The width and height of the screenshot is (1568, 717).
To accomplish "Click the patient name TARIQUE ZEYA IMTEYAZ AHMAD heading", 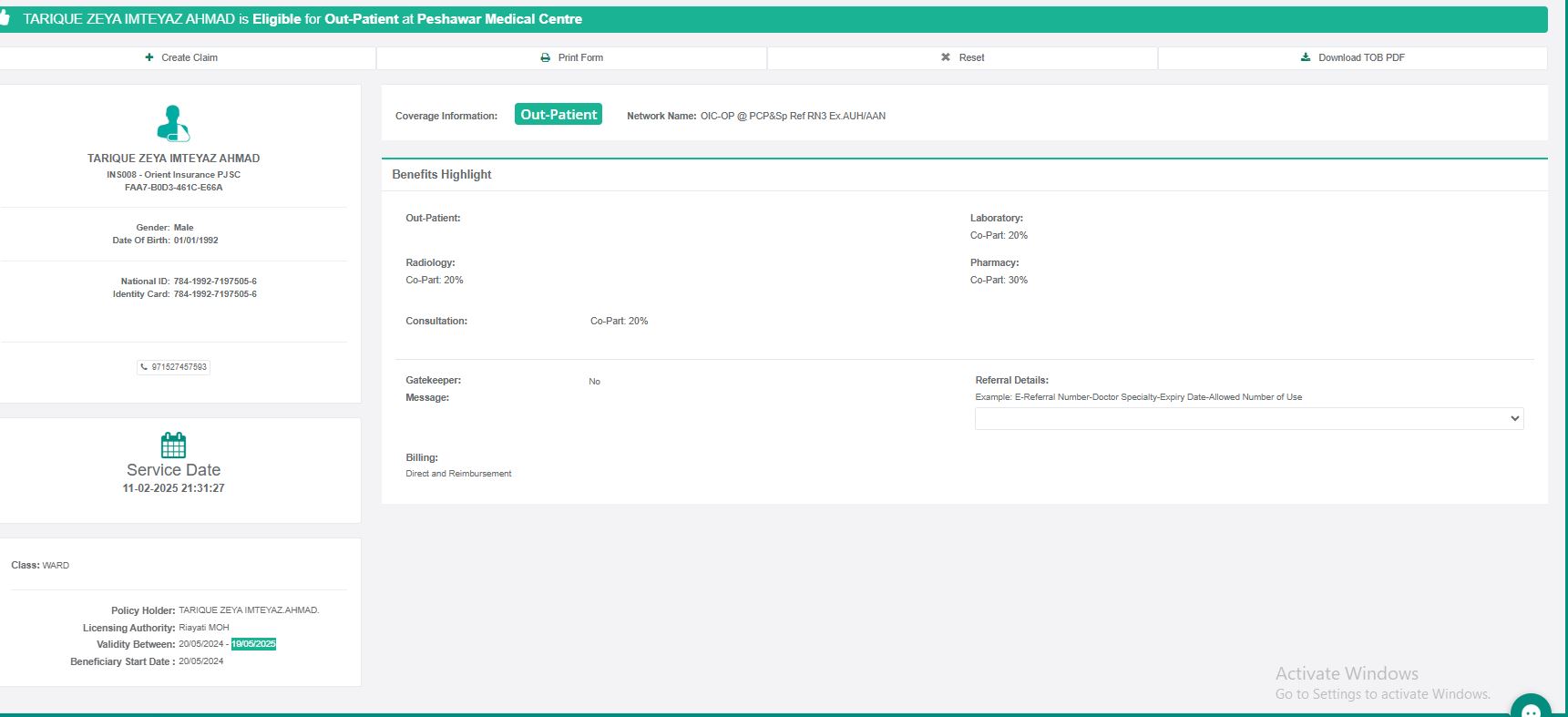I will tap(173, 159).
